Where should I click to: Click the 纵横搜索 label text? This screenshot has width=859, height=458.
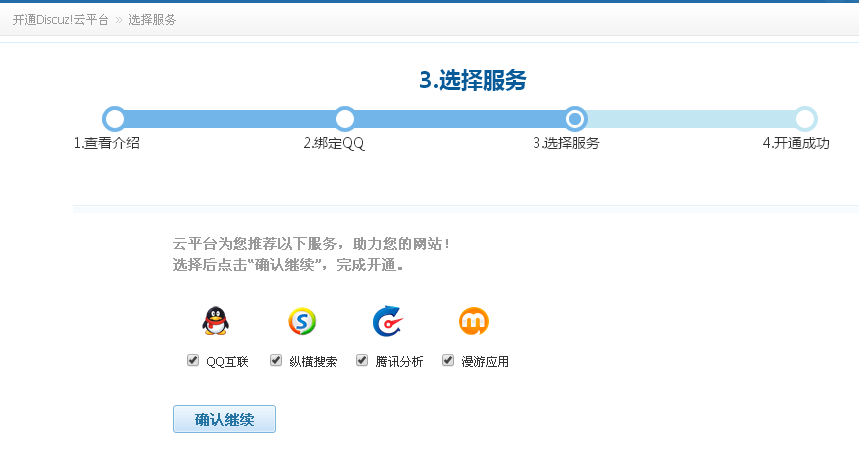click(313, 362)
